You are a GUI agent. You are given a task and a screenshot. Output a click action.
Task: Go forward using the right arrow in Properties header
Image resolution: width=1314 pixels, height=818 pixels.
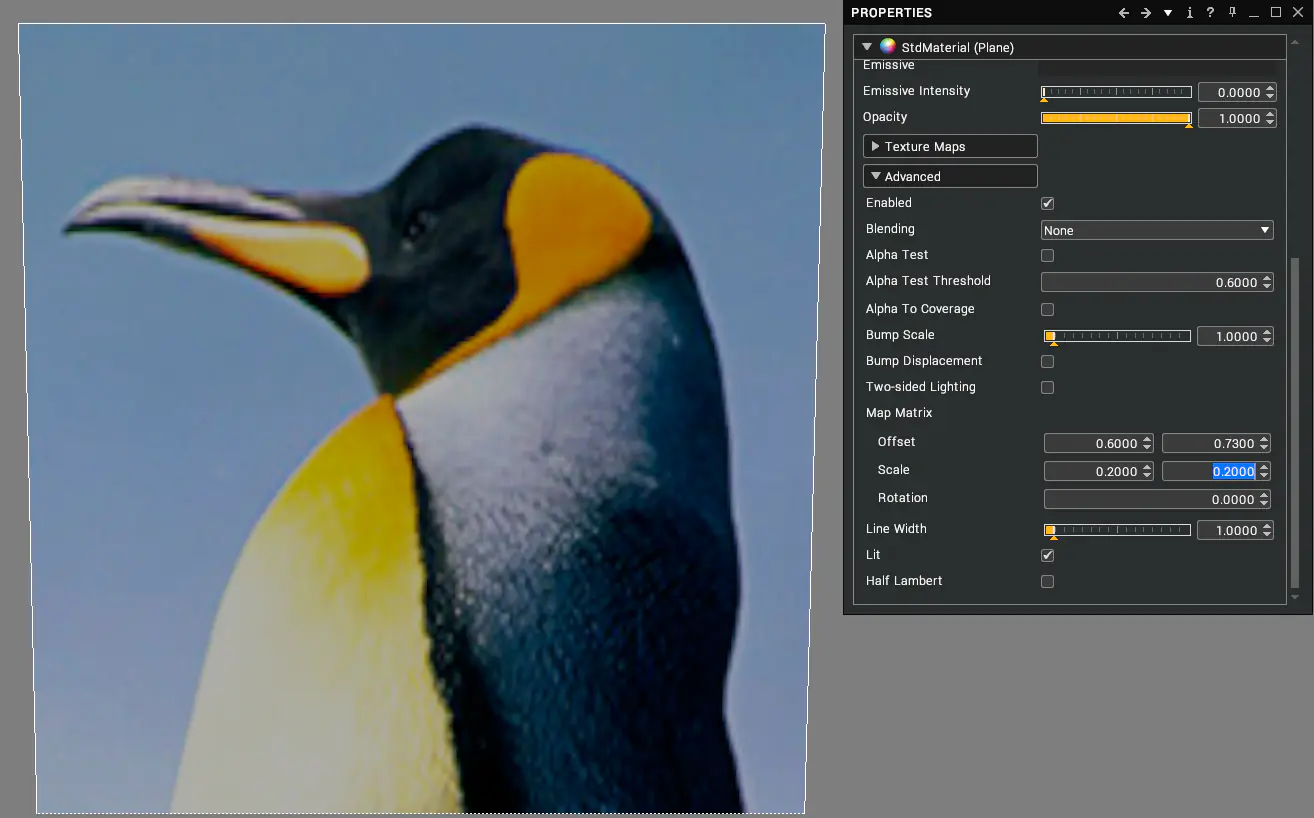click(1146, 13)
